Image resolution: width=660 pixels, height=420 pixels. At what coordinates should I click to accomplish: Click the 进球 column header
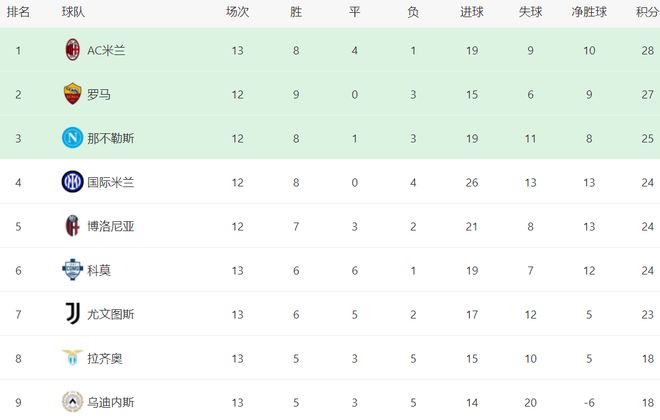pyautogui.click(x=472, y=13)
